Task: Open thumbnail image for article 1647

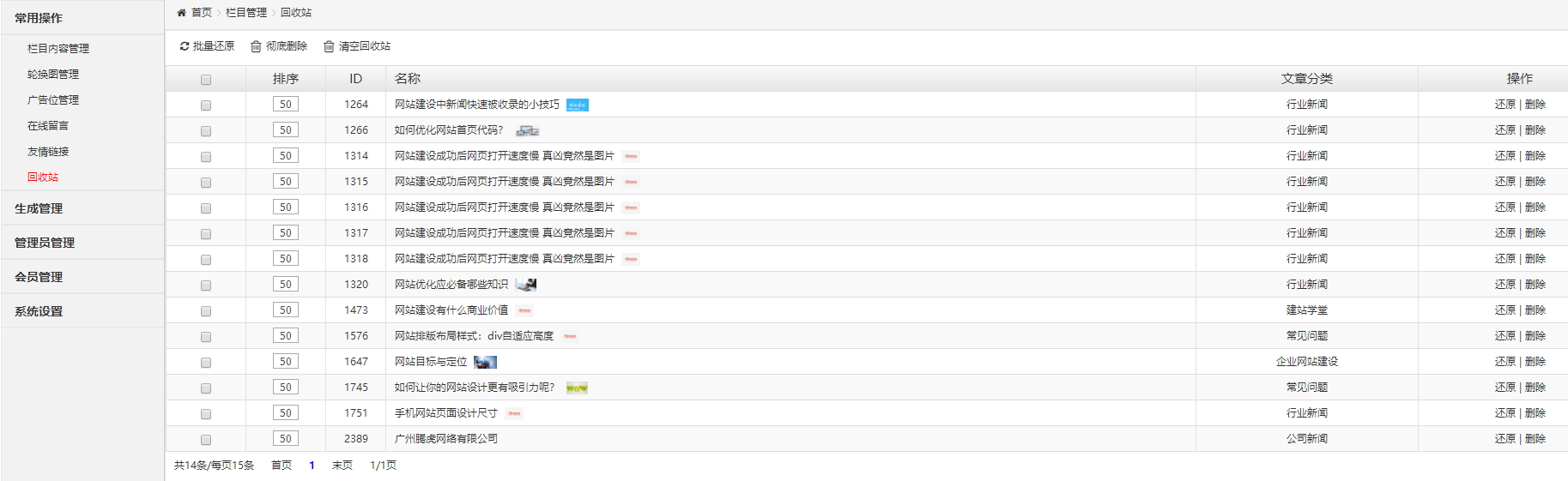Action: (x=485, y=363)
